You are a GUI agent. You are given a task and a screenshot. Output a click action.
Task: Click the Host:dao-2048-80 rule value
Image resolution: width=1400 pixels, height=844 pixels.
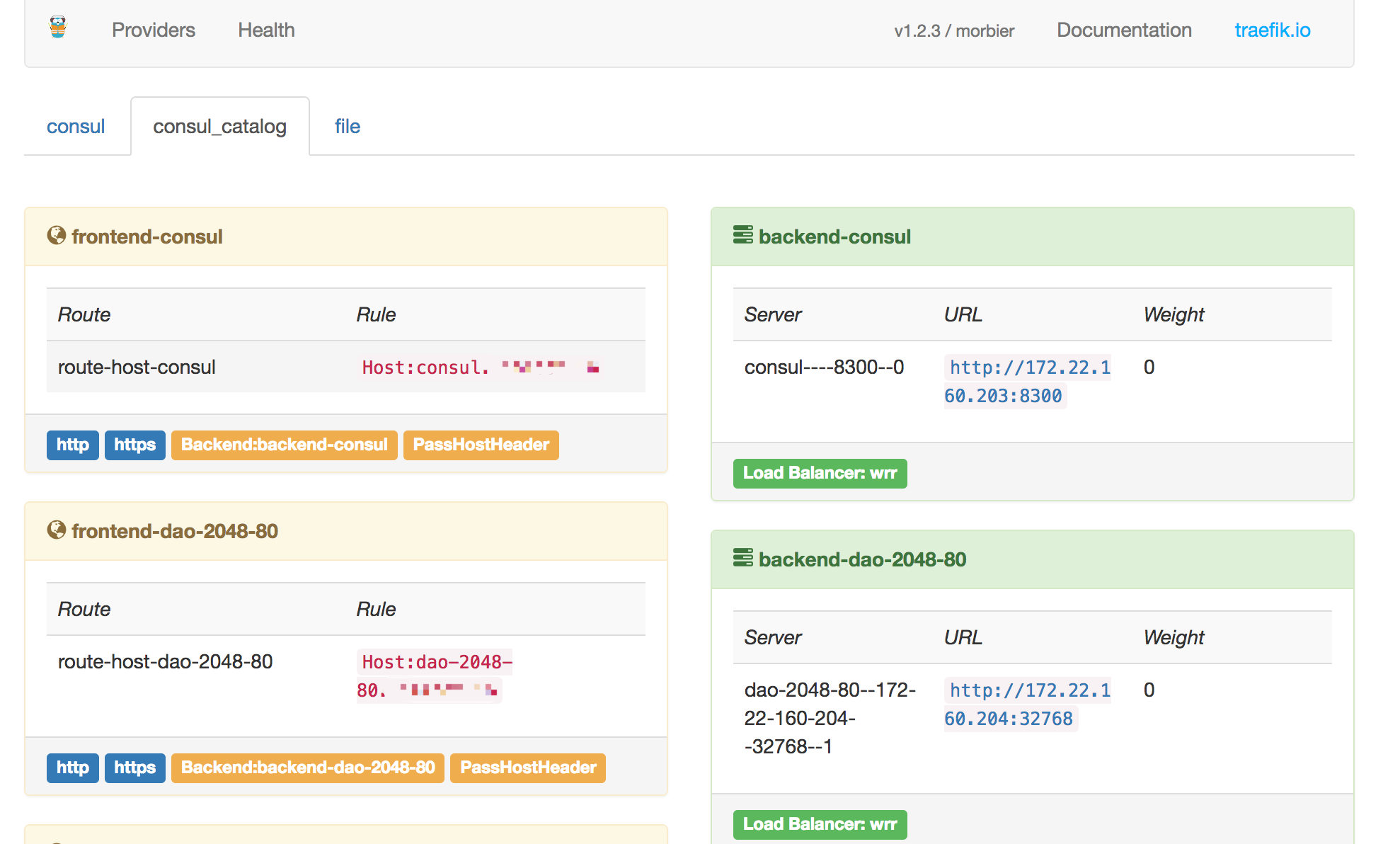(434, 676)
